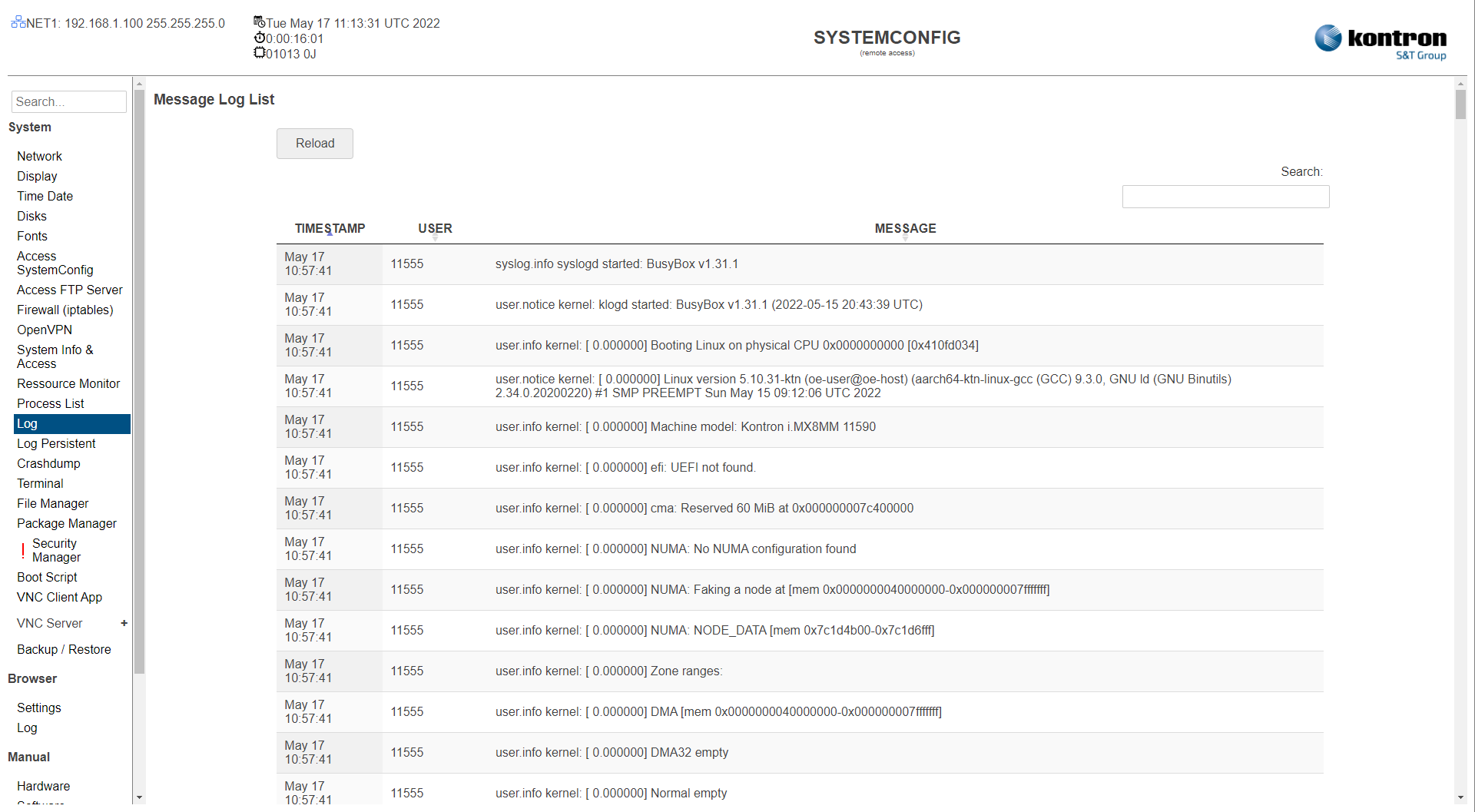Click the message list scrollbar

click(x=1460, y=104)
